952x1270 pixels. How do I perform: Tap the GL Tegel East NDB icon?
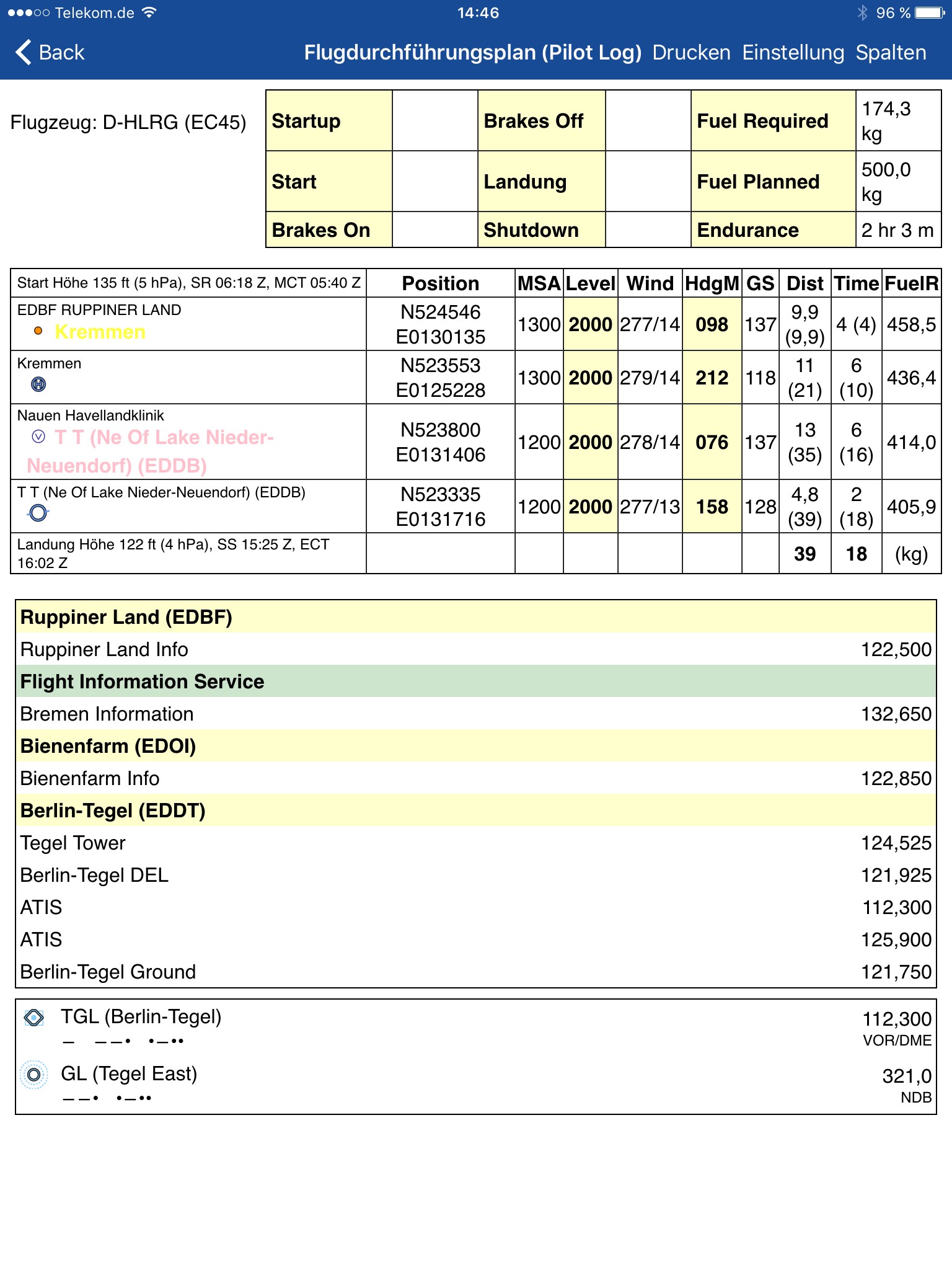point(34,1075)
